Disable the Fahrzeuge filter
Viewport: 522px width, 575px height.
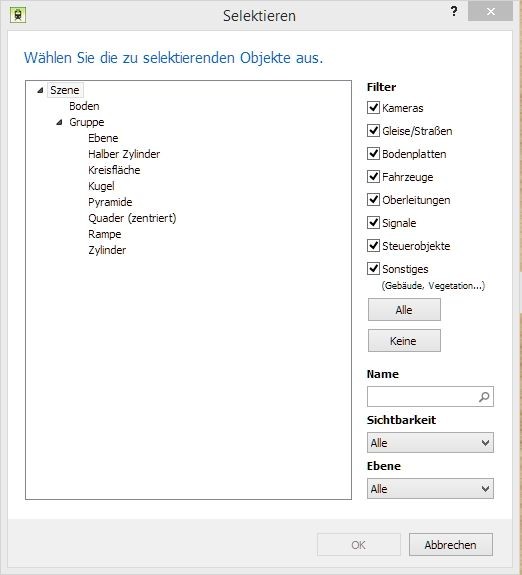(373, 177)
